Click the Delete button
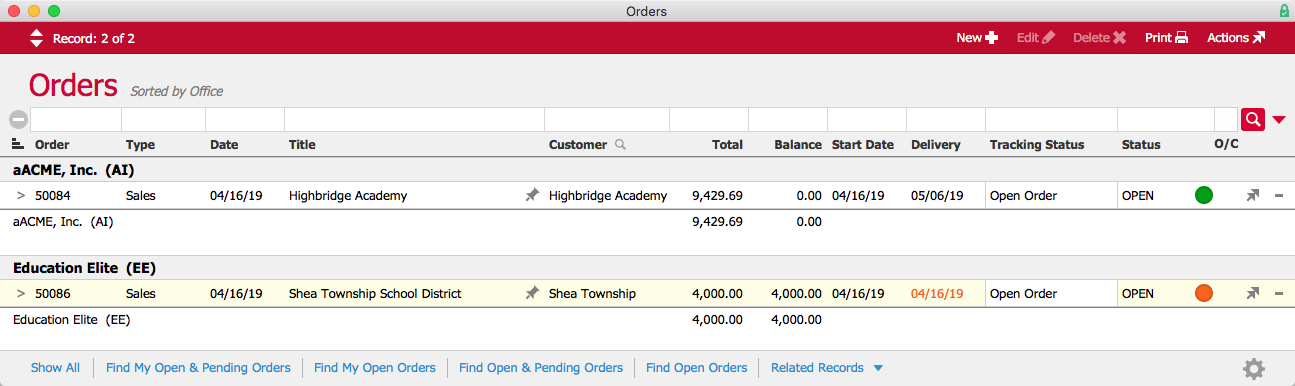The width and height of the screenshot is (1295, 386). click(x=1099, y=38)
